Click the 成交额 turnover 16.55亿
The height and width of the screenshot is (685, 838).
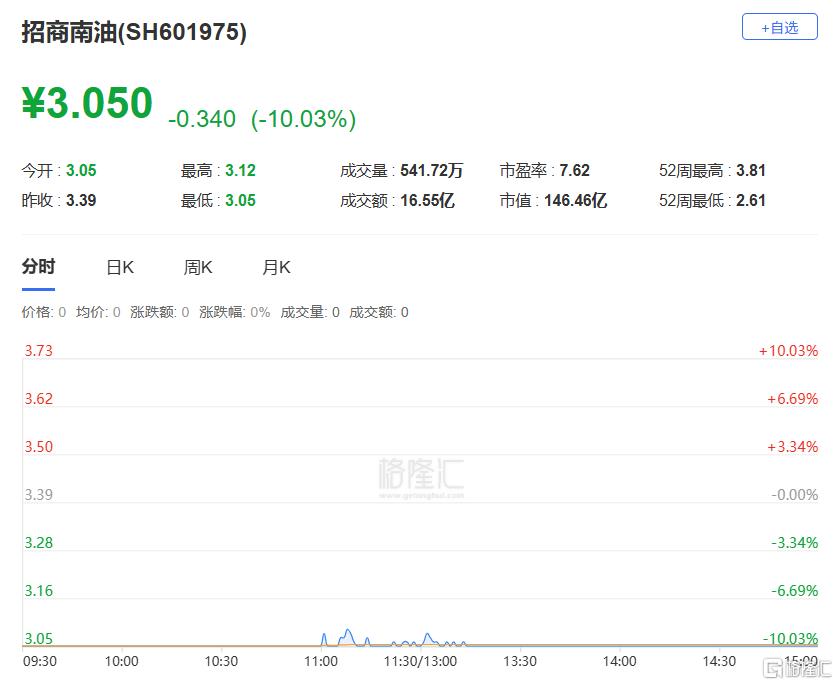click(428, 200)
